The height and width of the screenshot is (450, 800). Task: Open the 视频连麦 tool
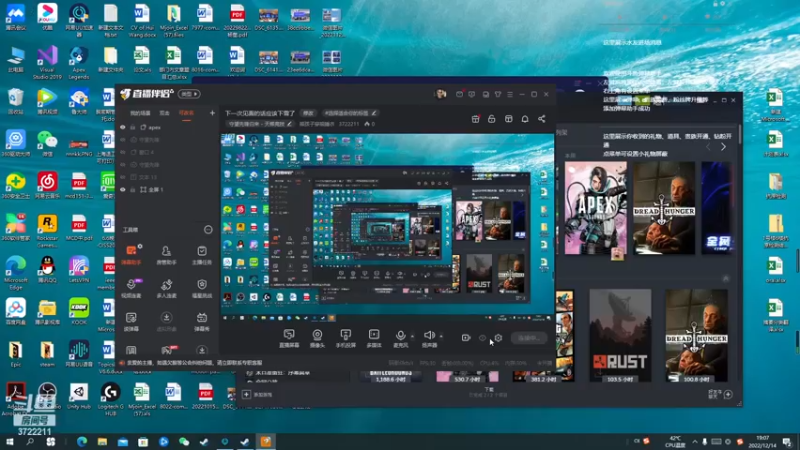point(131,288)
